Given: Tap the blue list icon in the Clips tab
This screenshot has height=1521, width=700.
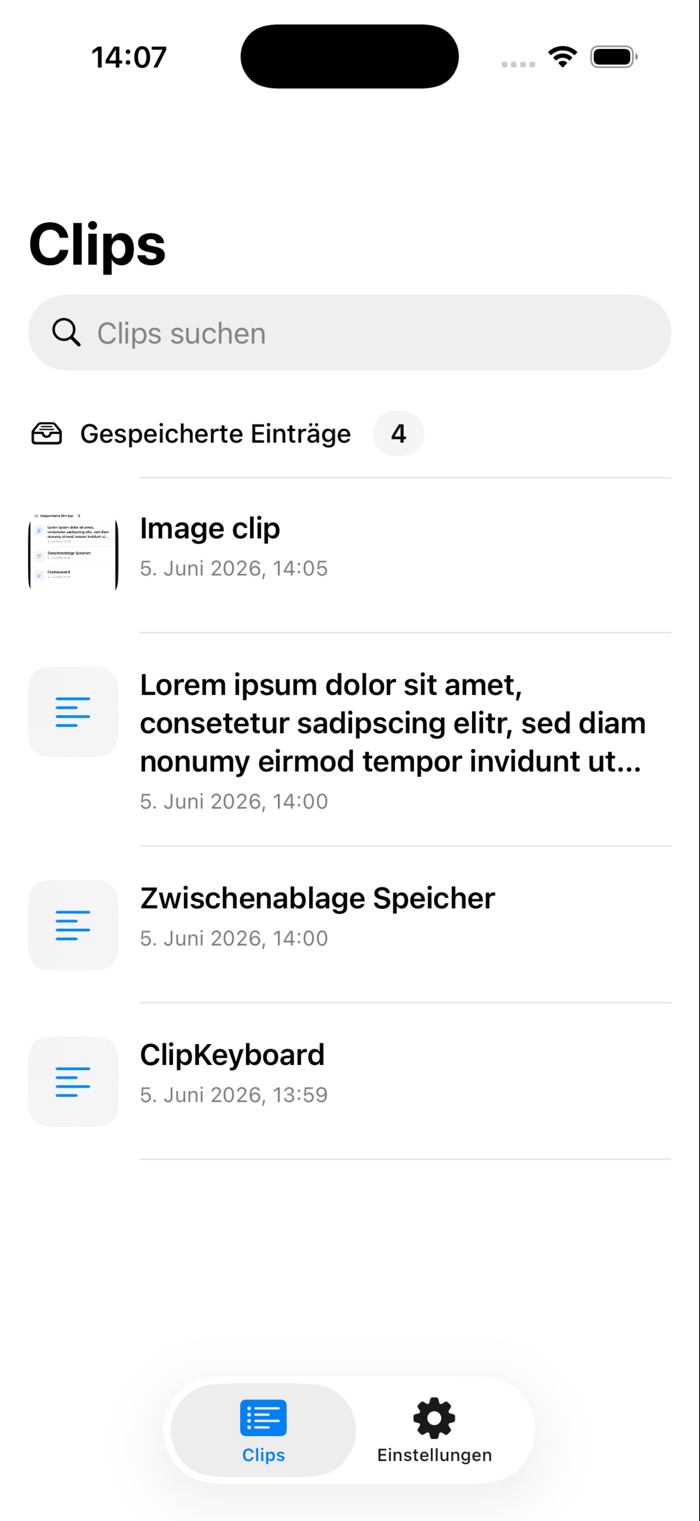Looking at the screenshot, I should pos(264,1418).
